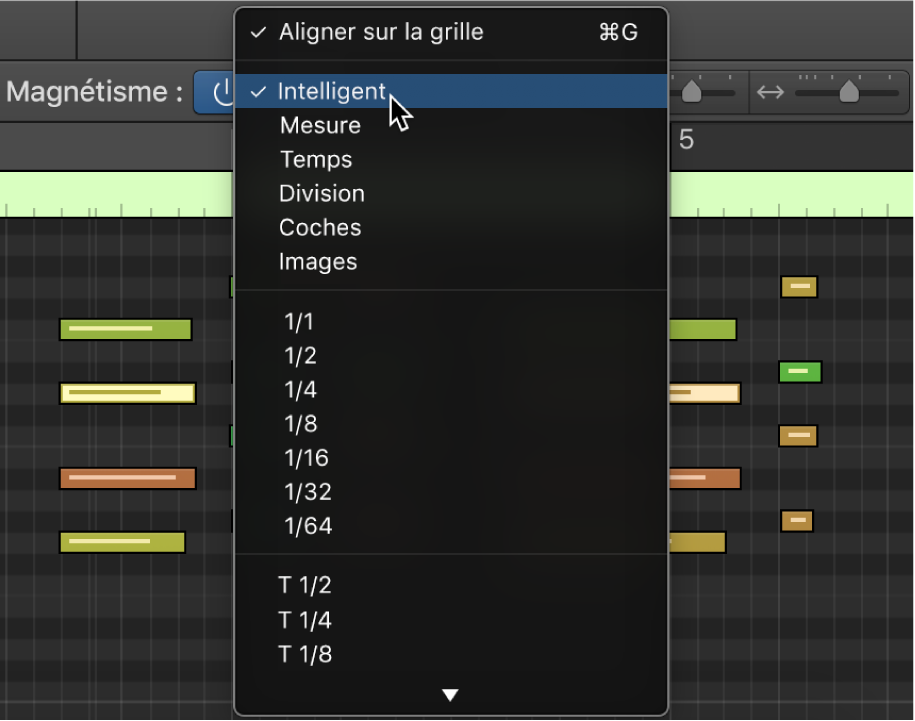
Task: Open the Magnétisme menu option Division
Action: coord(321,193)
